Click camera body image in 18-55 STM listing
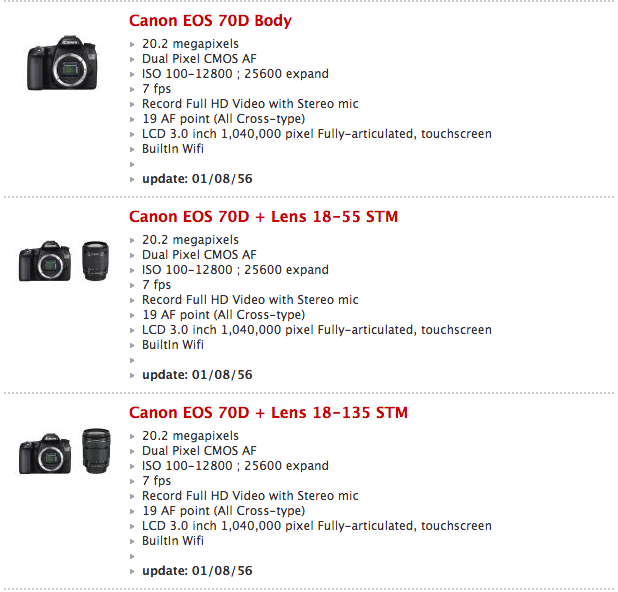 tap(45, 260)
